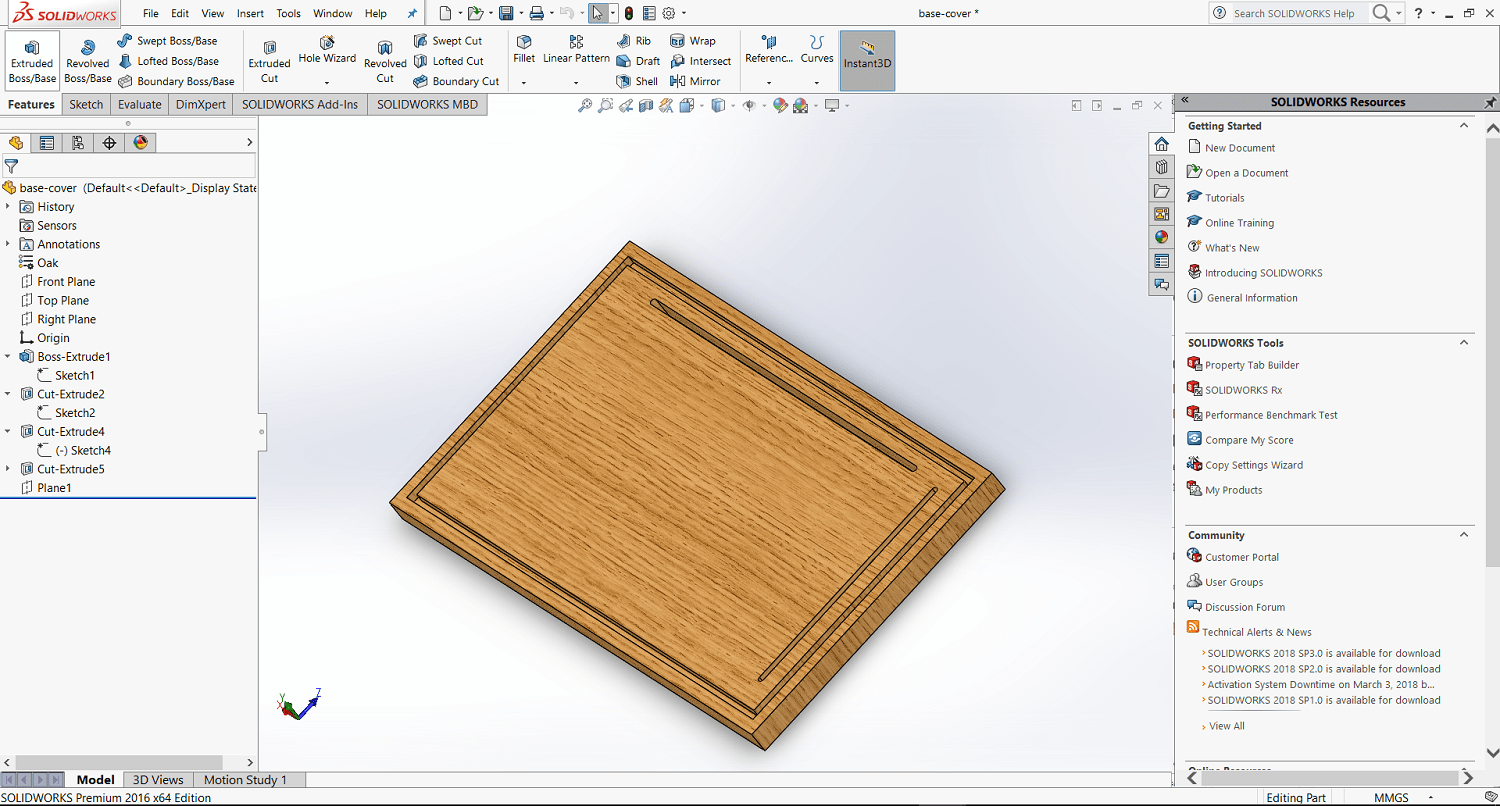Expand the Annotations tree node
Viewport: 1500px width, 806px height.
click(8, 244)
